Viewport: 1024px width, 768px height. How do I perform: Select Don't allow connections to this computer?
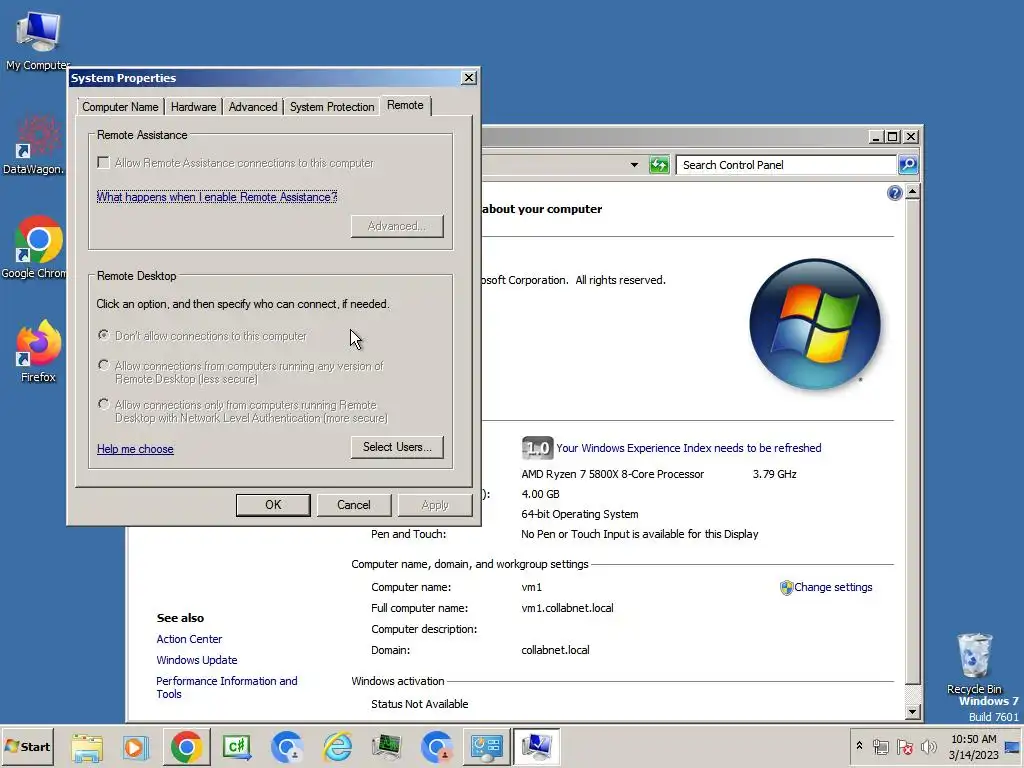(x=103, y=335)
